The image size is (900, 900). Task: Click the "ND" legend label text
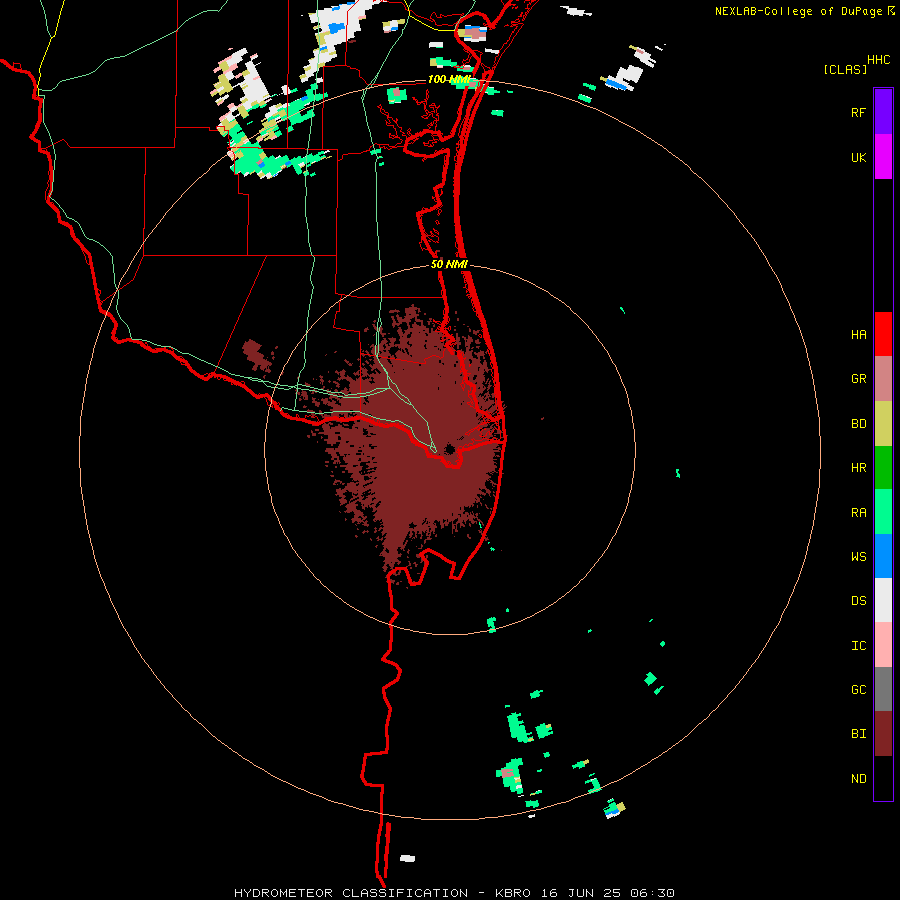(858, 779)
